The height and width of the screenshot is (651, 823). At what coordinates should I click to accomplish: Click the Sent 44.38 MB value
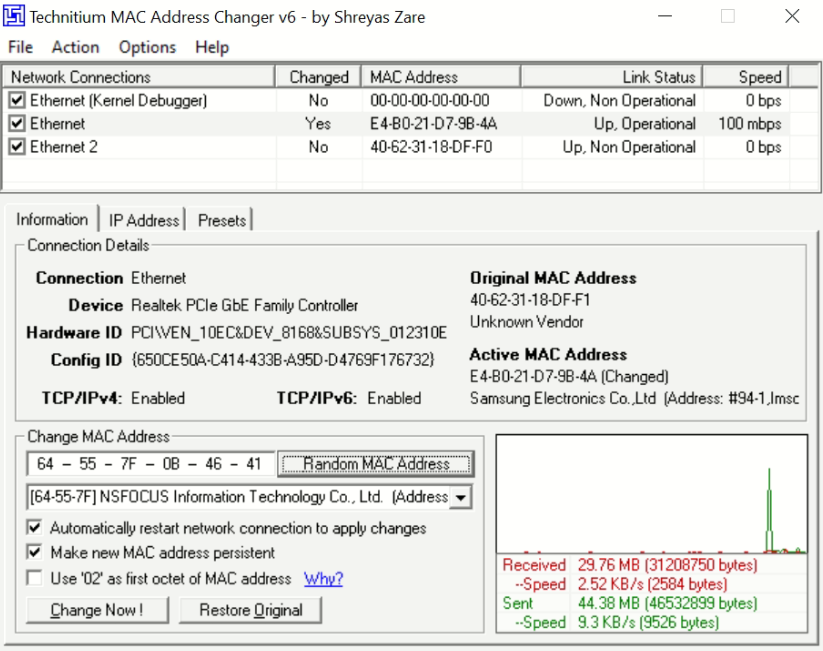[x=667, y=604]
